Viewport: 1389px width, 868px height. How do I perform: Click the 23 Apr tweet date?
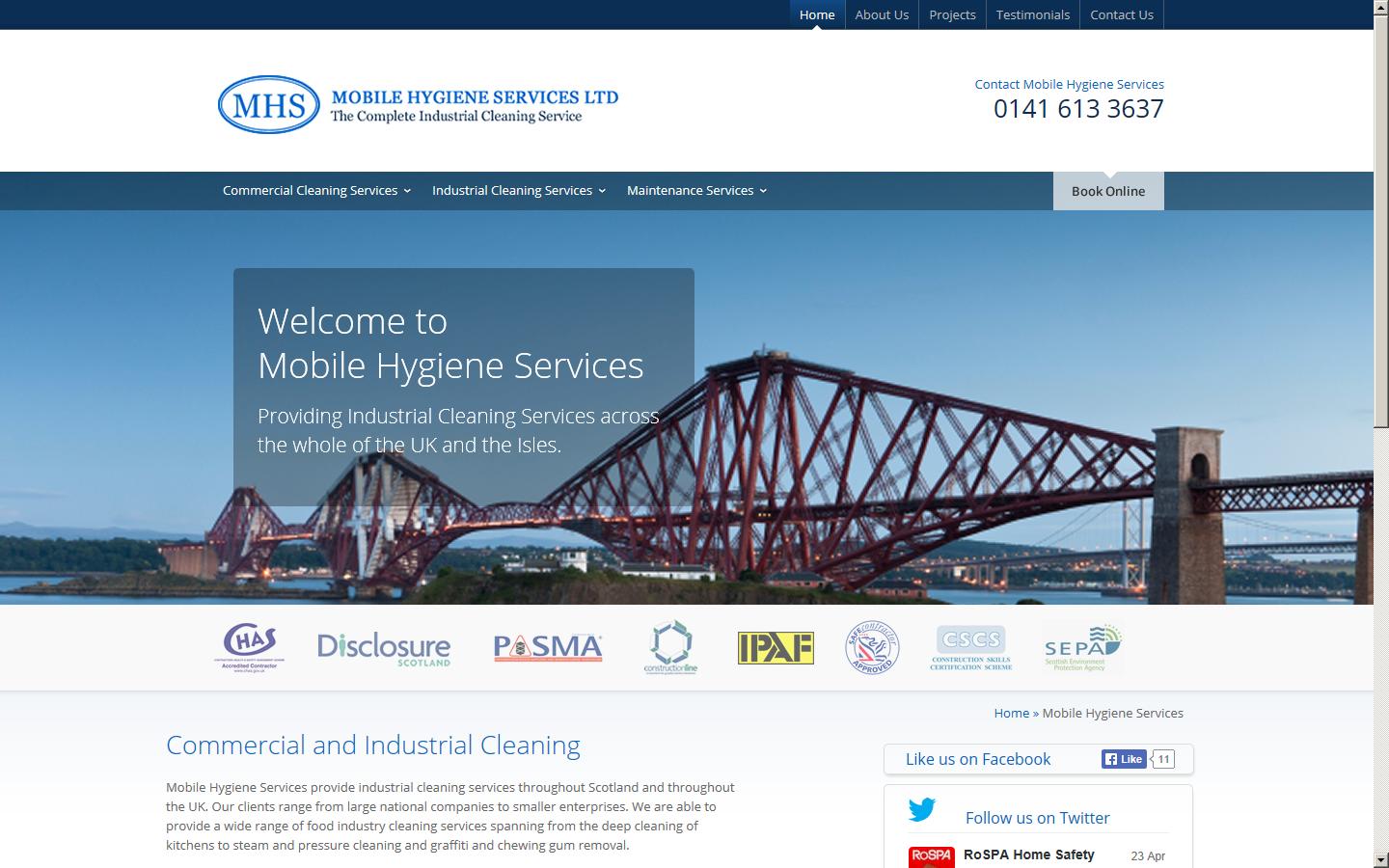[x=1148, y=856]
